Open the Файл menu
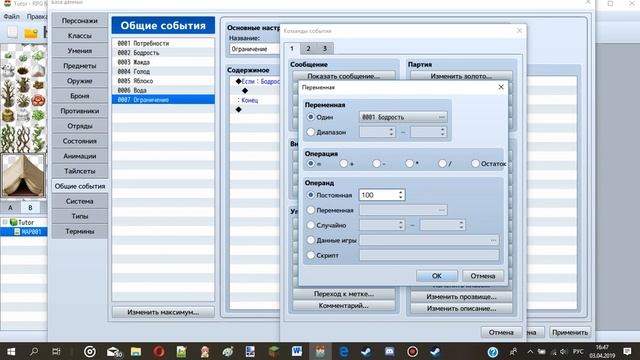 point(12,17)
